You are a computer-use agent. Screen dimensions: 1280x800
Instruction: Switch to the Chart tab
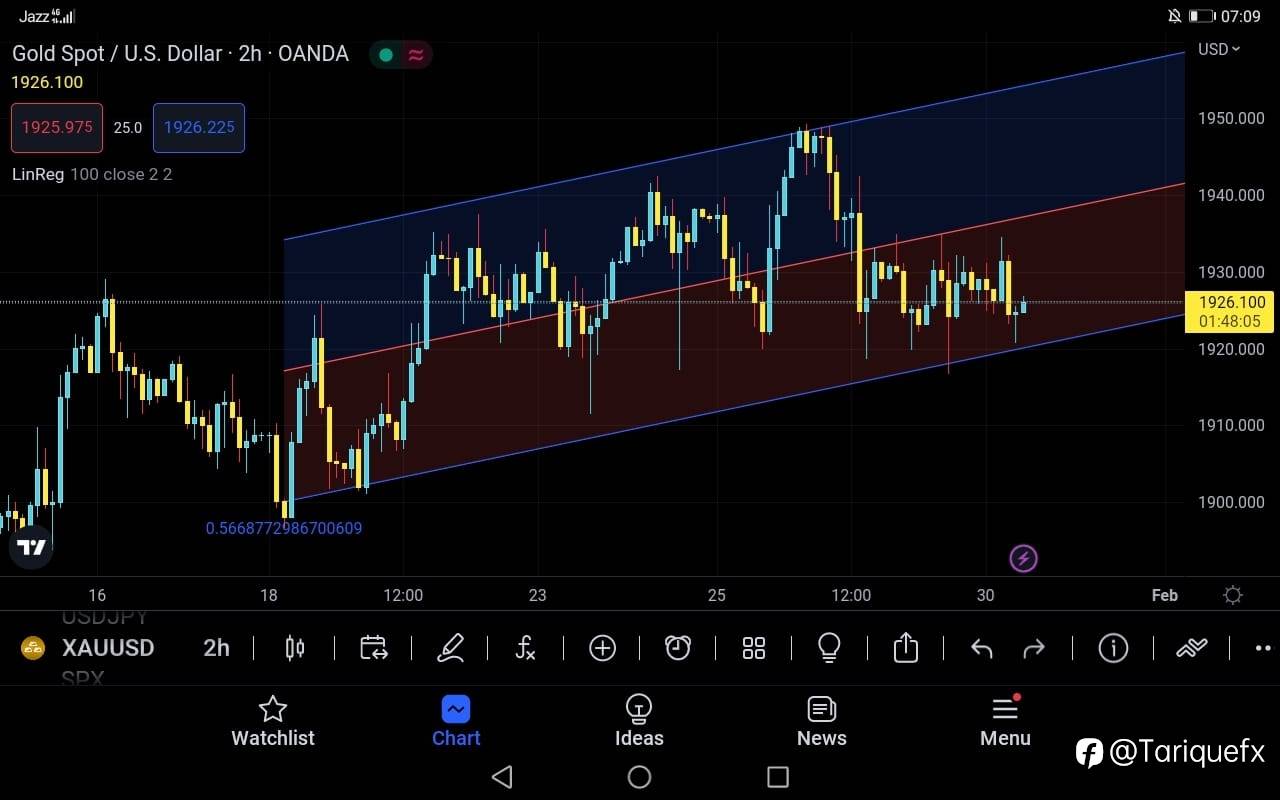click(x=456, y=722)
